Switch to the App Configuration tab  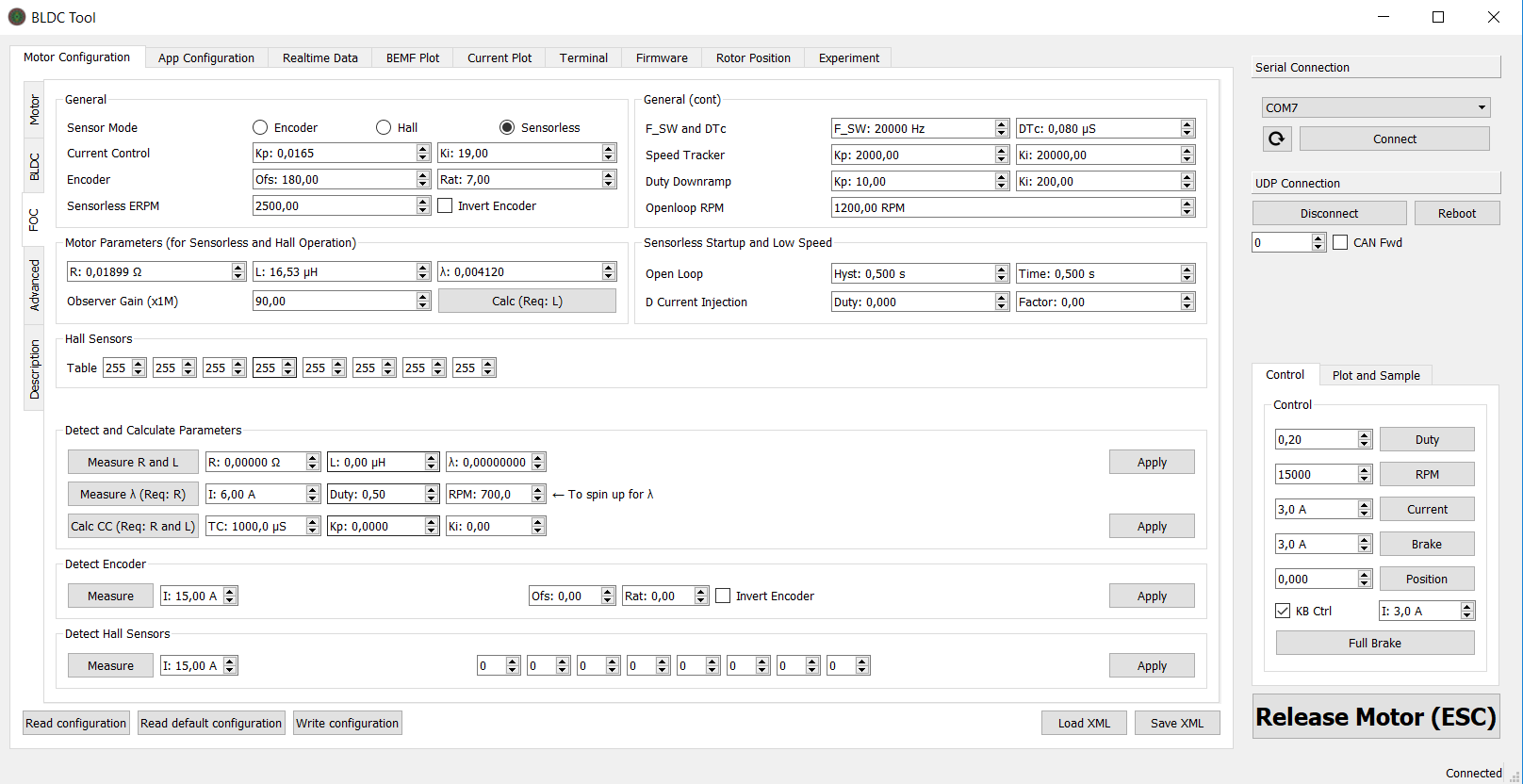coord(206,57)
